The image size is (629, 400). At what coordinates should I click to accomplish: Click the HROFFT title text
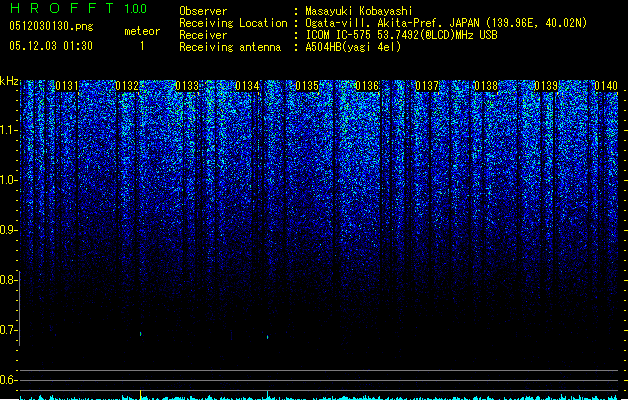tap(62, 8)
